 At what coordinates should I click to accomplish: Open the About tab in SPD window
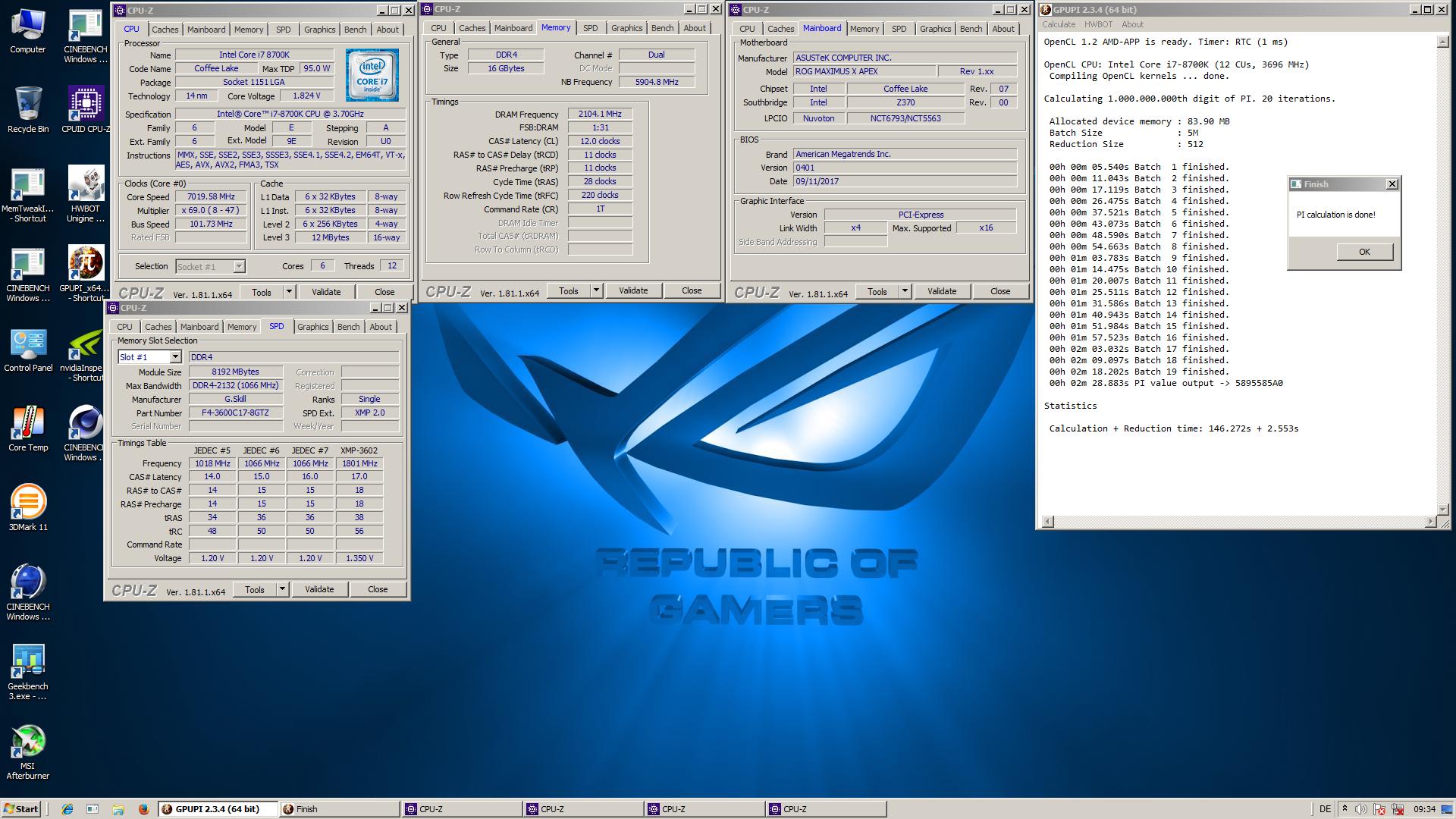pos(381,327)
